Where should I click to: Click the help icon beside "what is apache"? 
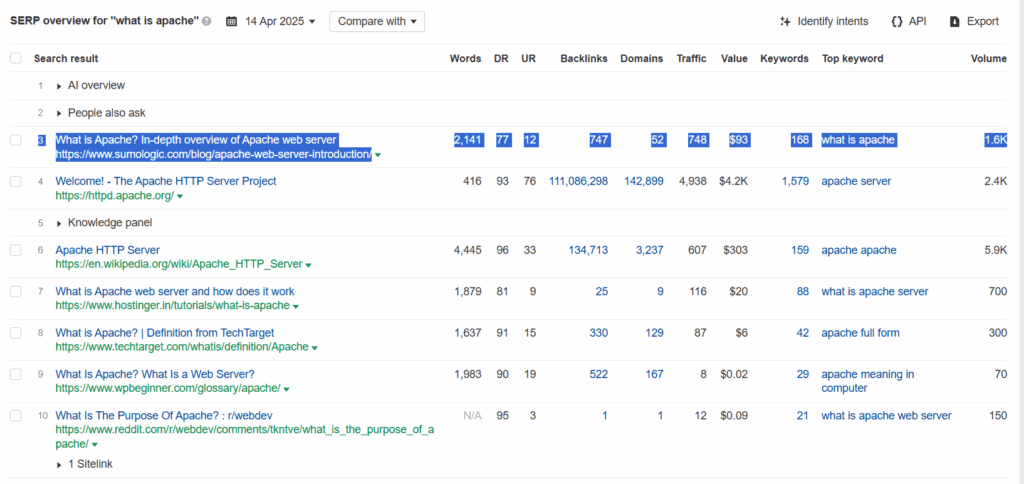tap(207, 21)
